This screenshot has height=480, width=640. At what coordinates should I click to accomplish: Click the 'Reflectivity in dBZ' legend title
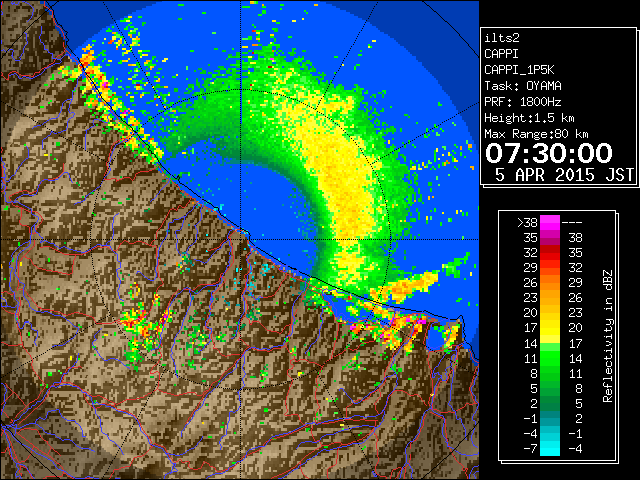pyautogui.click(x=608, y=336)
